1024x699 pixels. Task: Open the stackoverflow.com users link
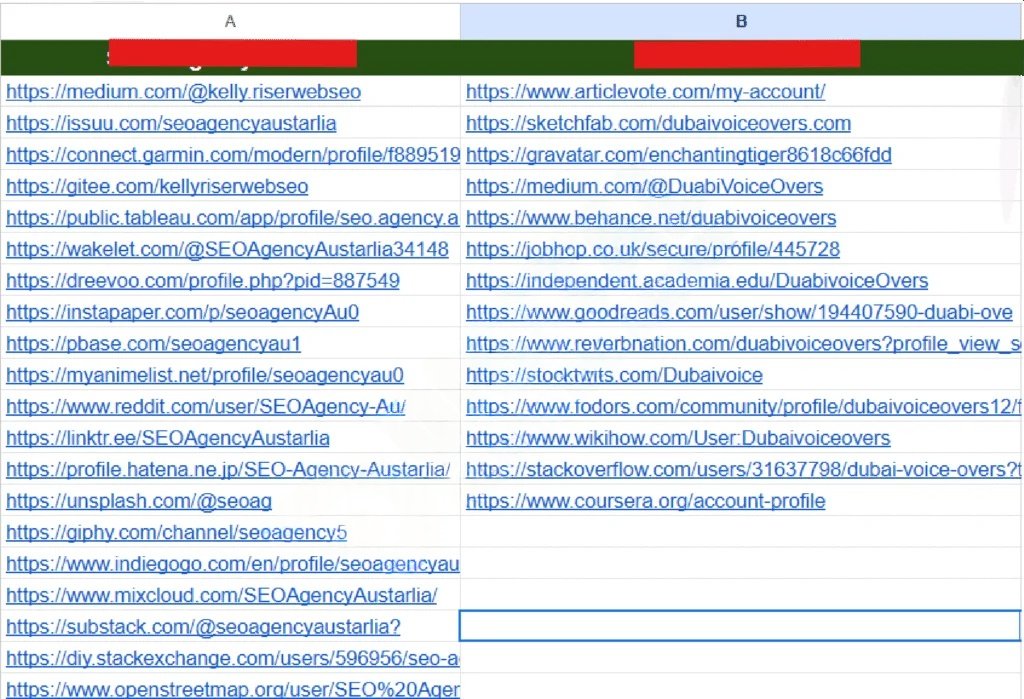click(744, 469)
